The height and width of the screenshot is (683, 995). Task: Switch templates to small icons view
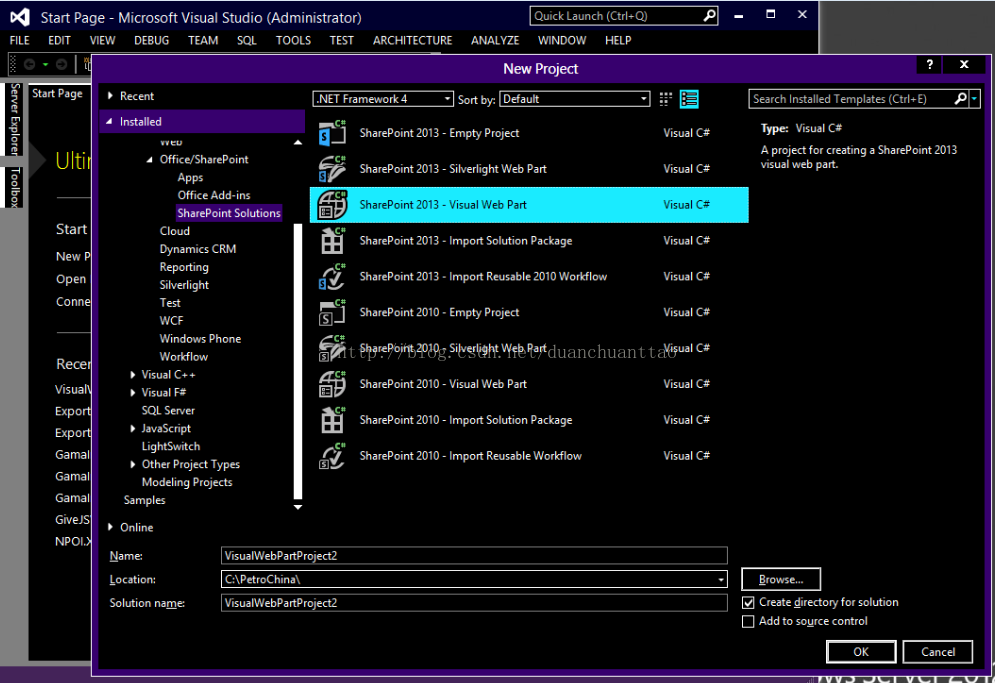[665, 99]
